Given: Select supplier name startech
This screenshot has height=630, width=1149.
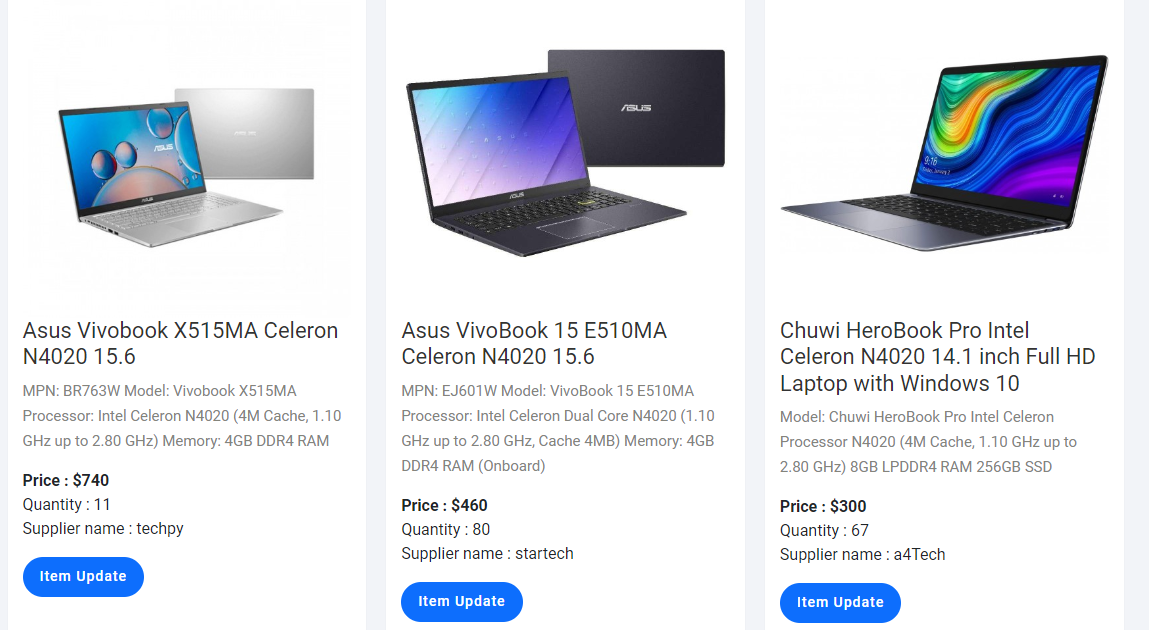Looking at the screenshot, I should (487, 554).
